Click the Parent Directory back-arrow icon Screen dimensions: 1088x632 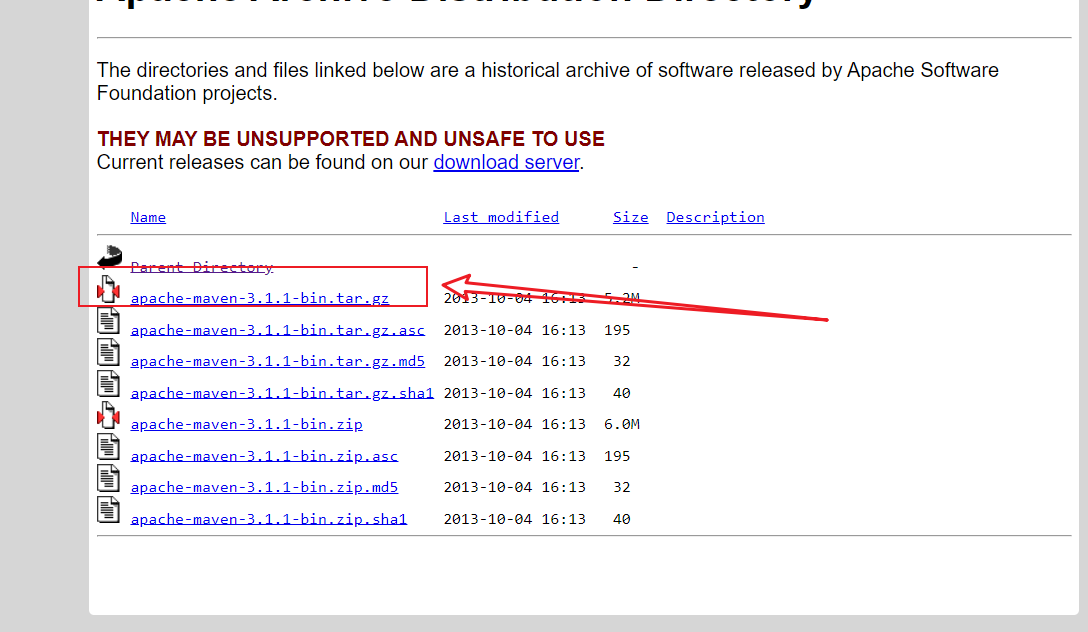pos(110,257)
